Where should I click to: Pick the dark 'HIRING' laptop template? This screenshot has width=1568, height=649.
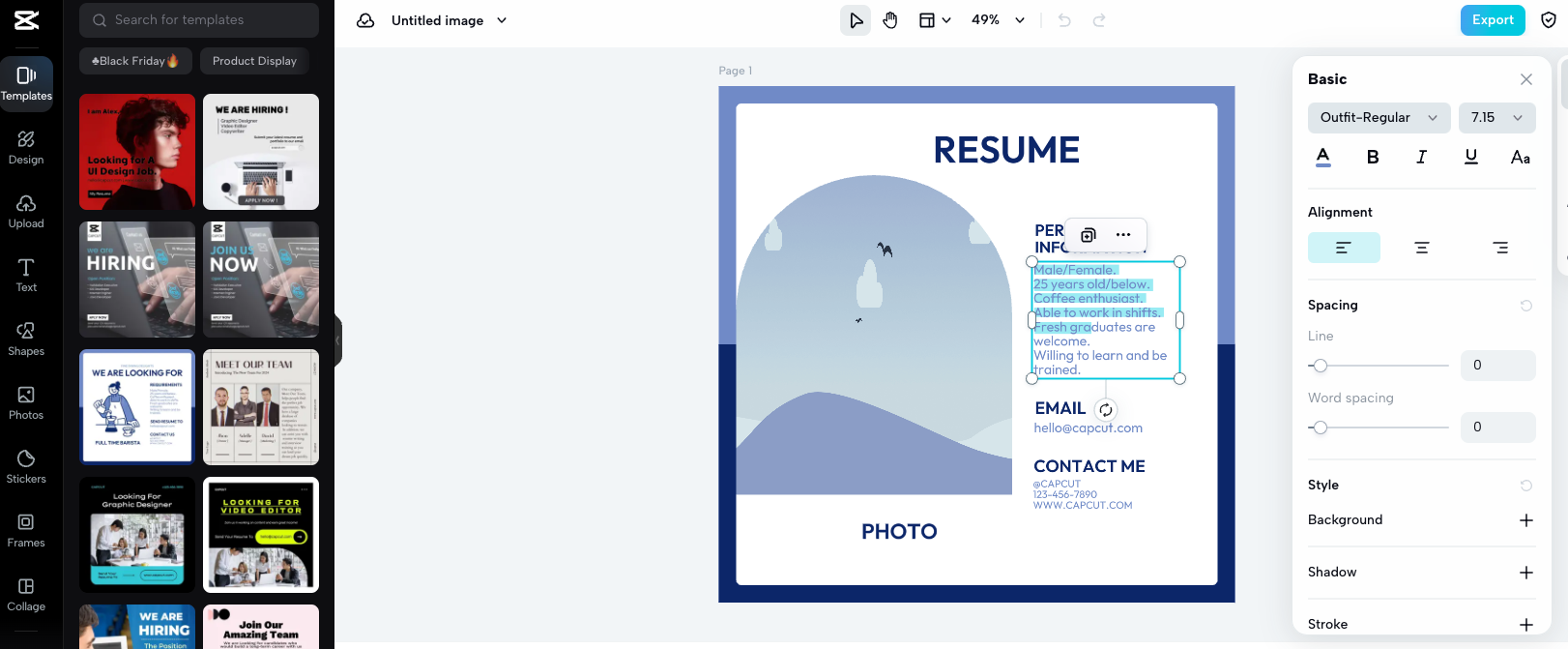pyautogui.click(x=137, y=280)
